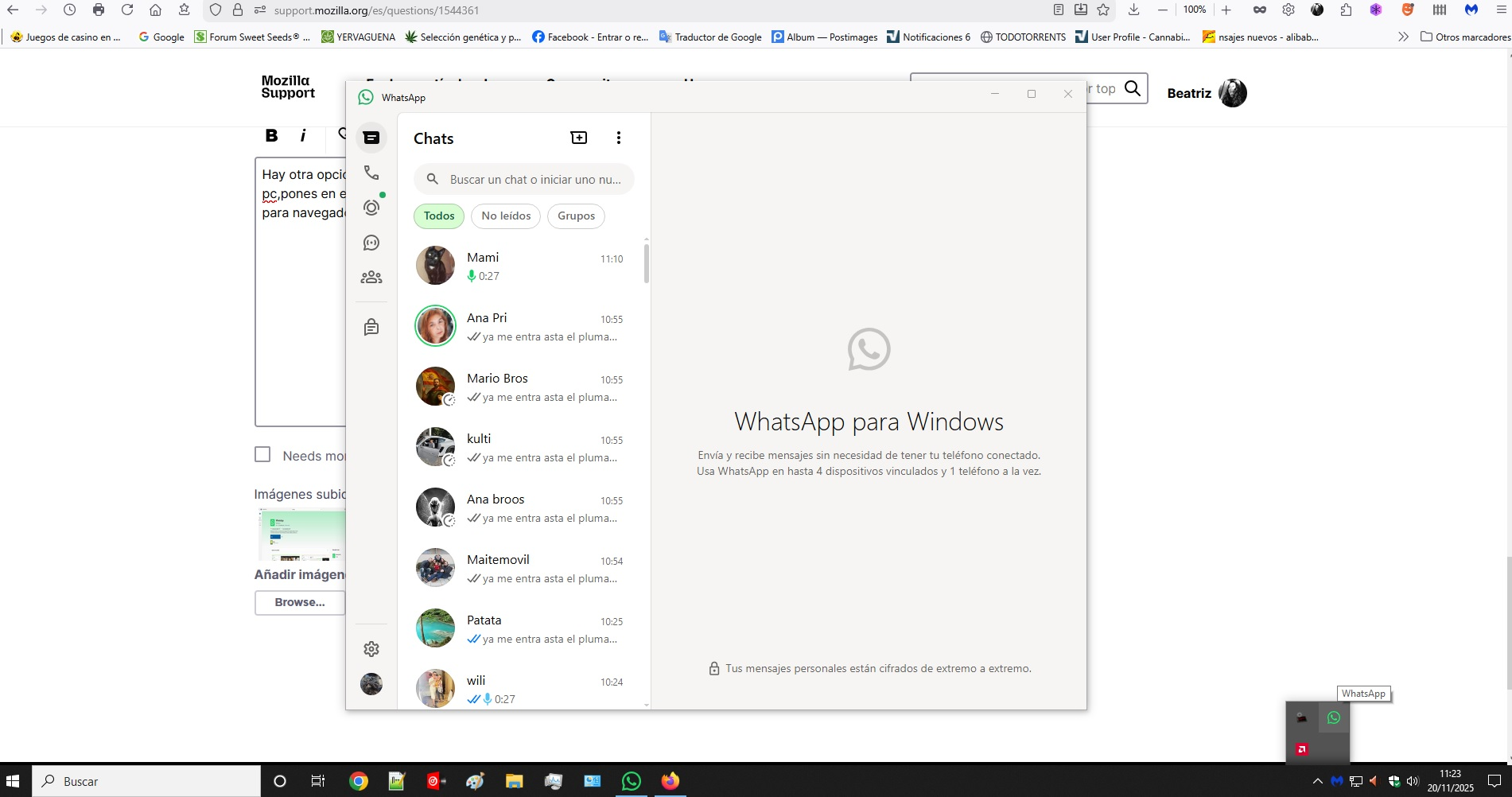Start a new chat with the plus icon
This screenshot has height=797, width=1512.
coord(579,138)
